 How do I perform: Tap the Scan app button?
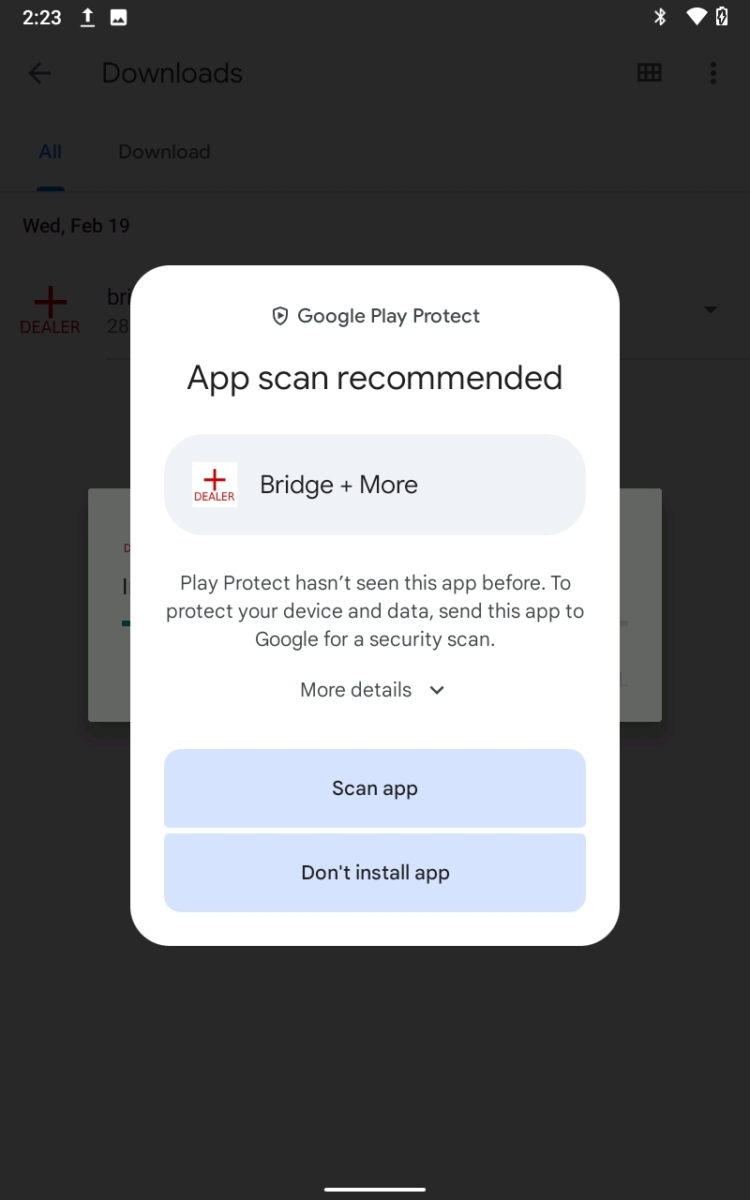375,788
